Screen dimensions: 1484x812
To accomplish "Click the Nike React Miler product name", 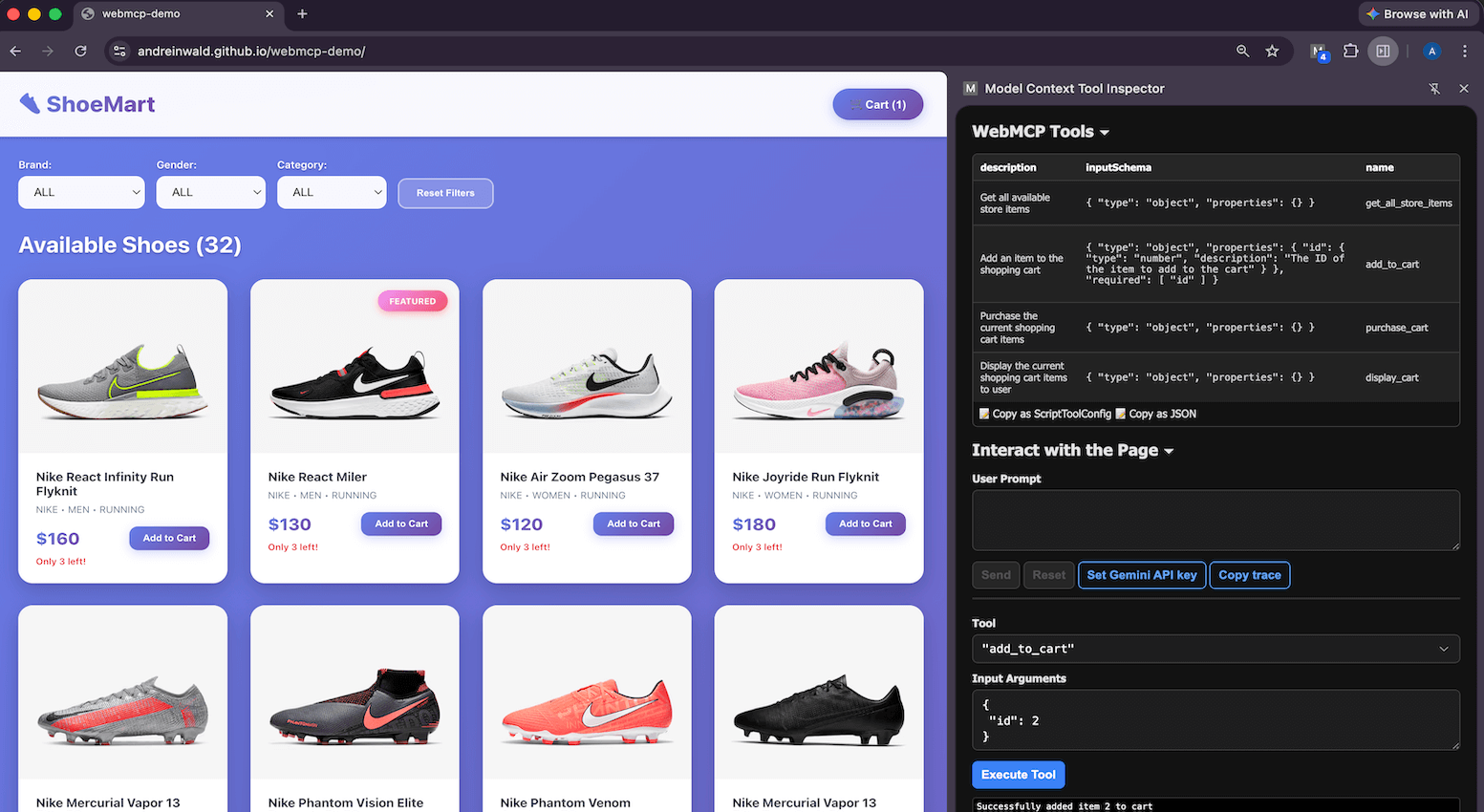I will [317, 477].
